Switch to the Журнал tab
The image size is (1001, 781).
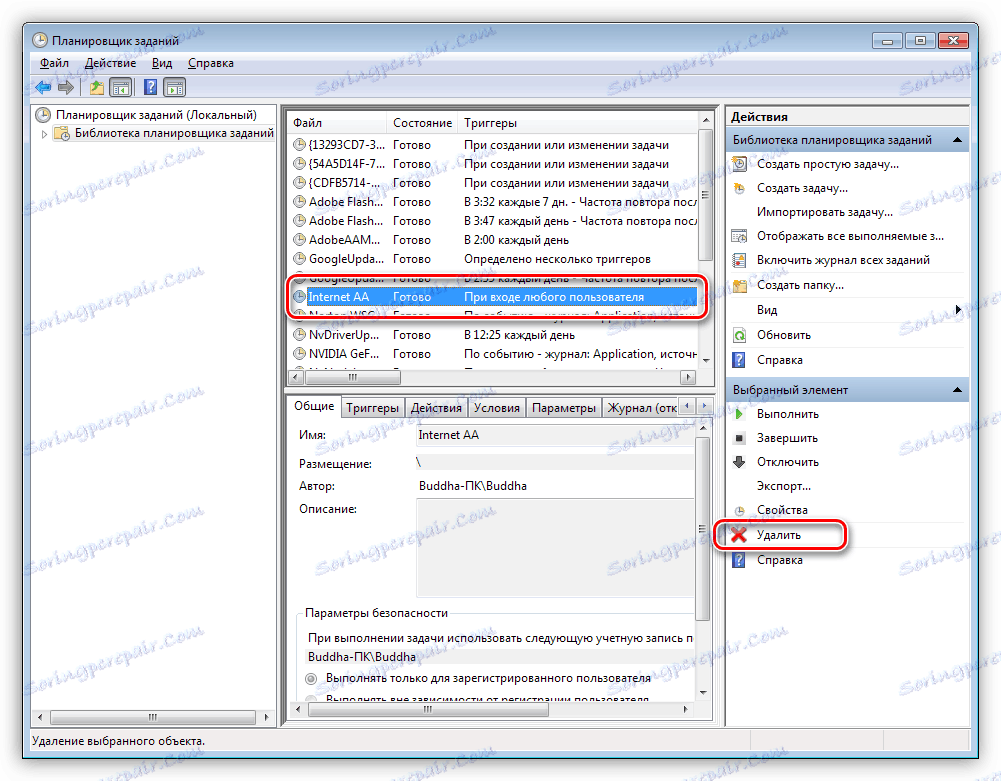(642, 408)
